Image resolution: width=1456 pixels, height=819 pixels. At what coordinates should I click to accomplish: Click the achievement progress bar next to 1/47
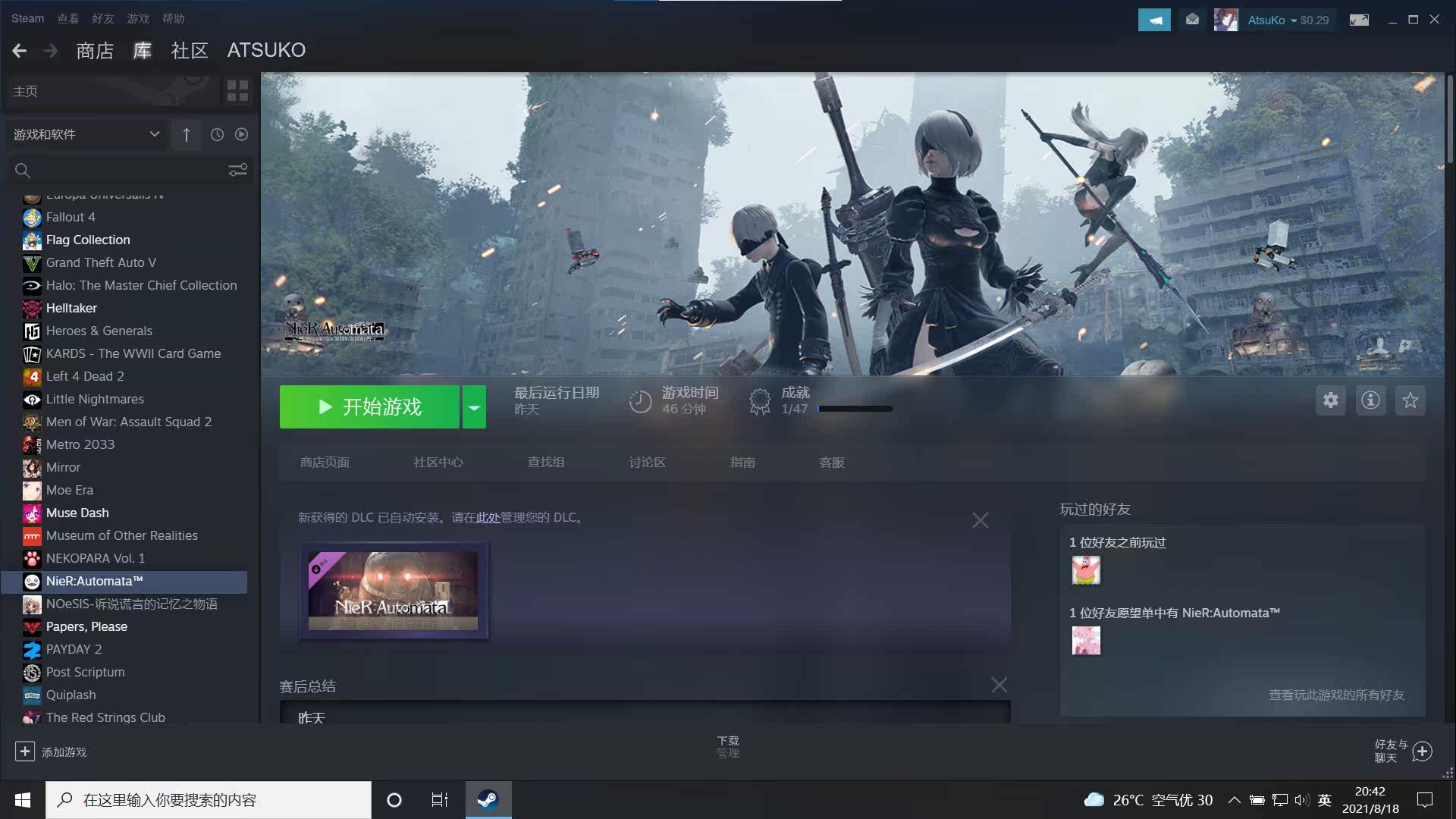[855, 408]
